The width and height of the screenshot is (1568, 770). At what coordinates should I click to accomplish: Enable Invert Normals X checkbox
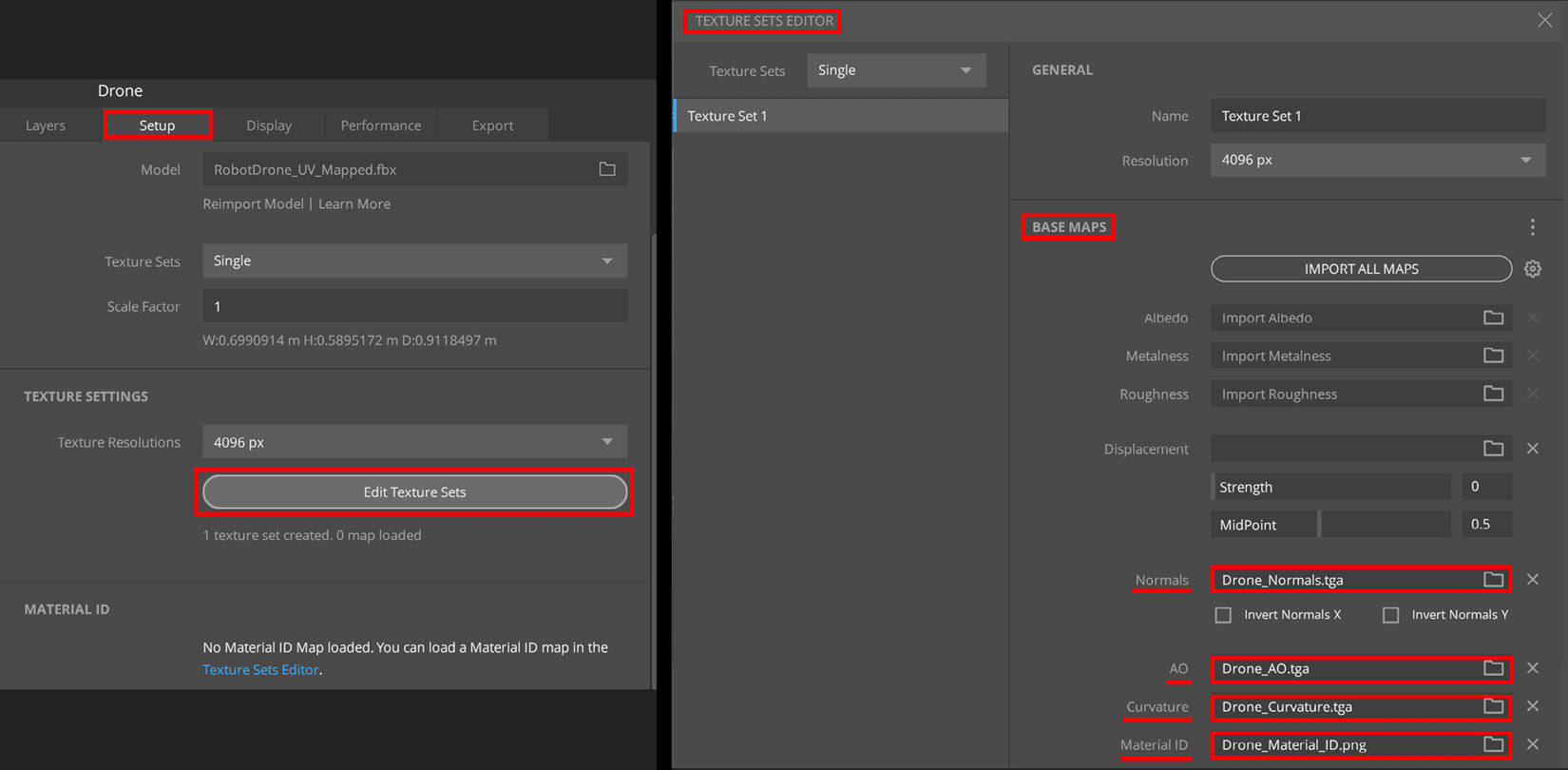coord(1223,615)
